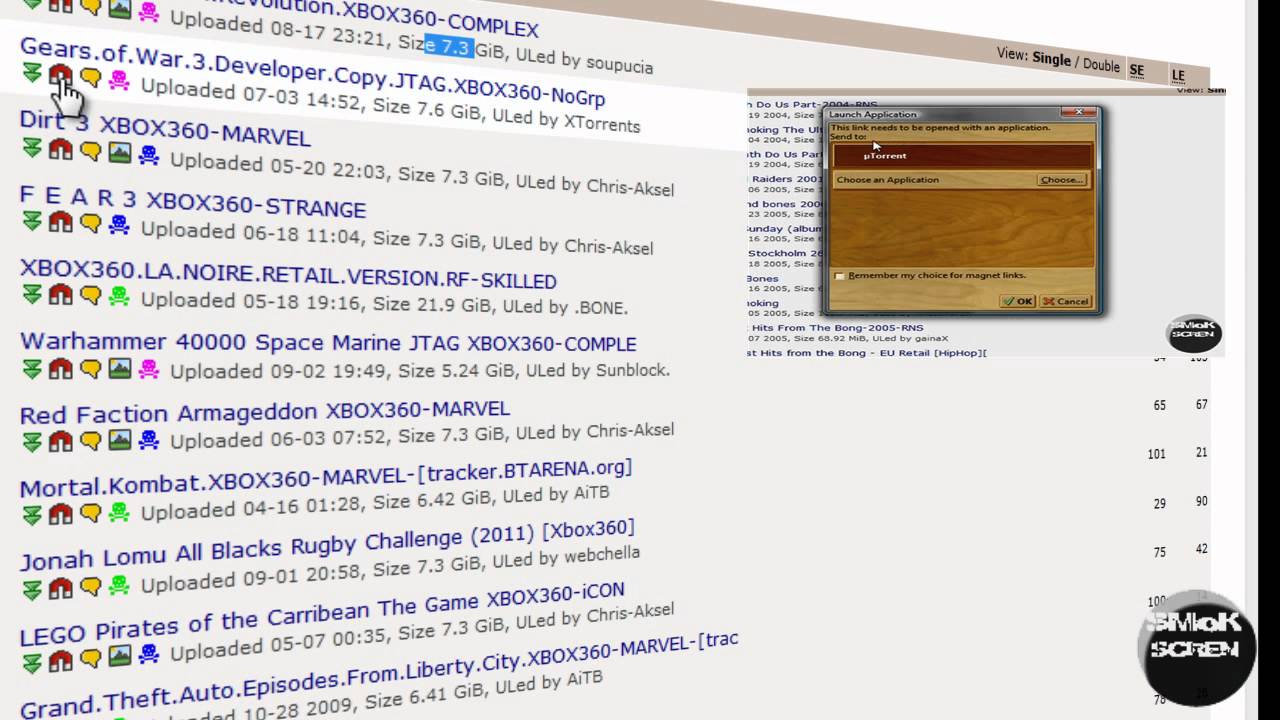1280x720 pixels.
Task: Click the blue skull icon on LEGO Pirates row
Action: tap(149, 655)
